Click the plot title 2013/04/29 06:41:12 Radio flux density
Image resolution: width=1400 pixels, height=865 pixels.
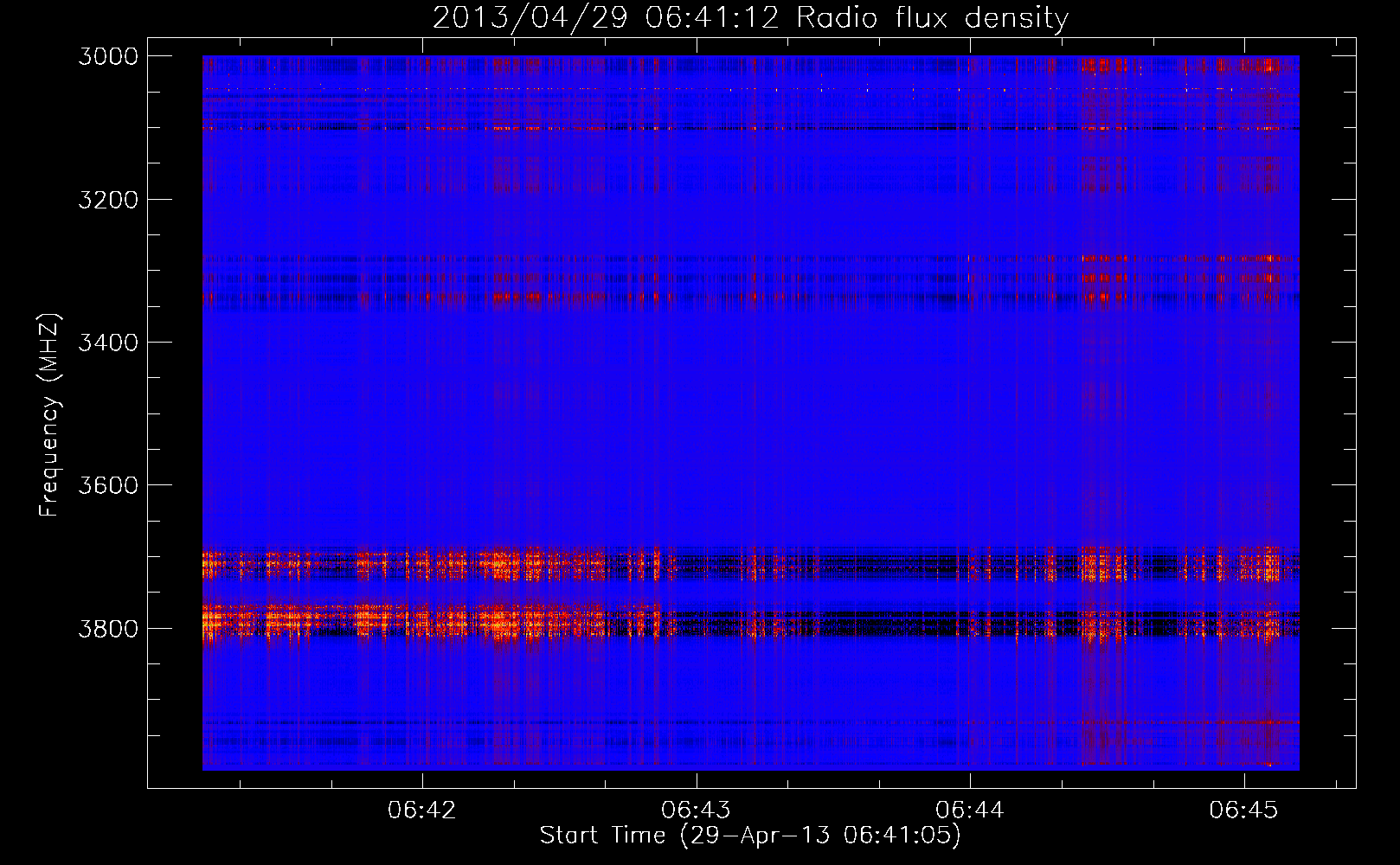coord(750,18)
